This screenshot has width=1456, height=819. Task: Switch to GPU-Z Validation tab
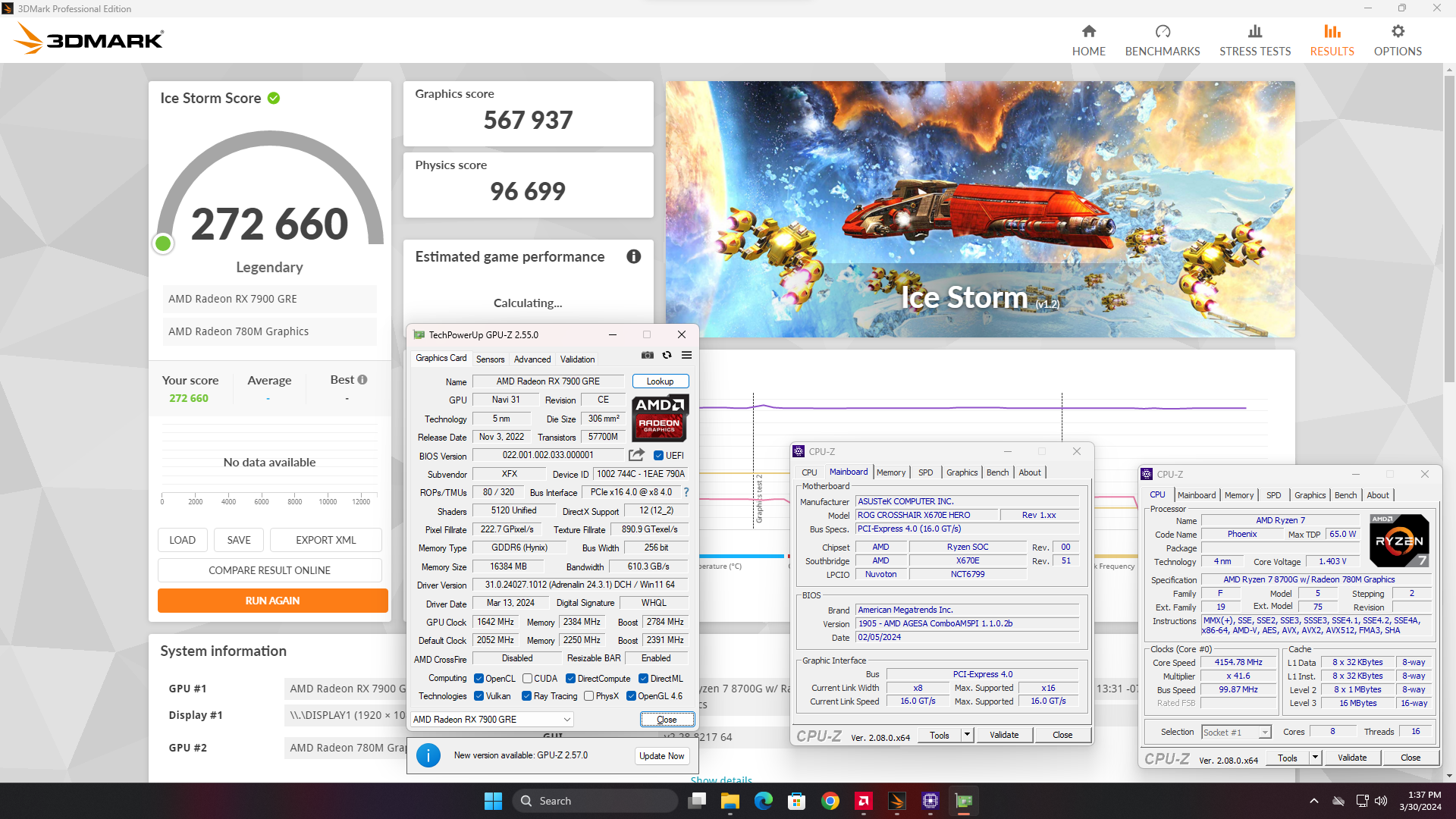[x=577, y=359]
